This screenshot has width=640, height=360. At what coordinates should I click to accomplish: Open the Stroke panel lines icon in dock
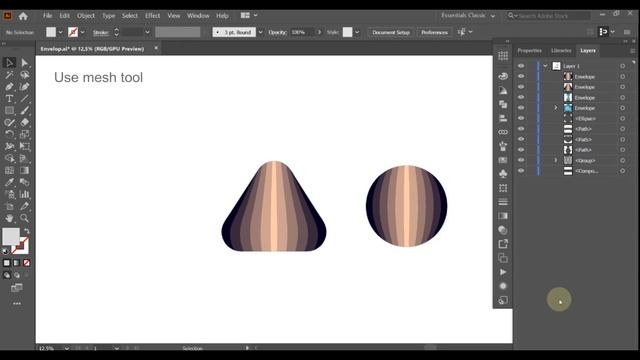pyautogui.click(x=503, y=202)
